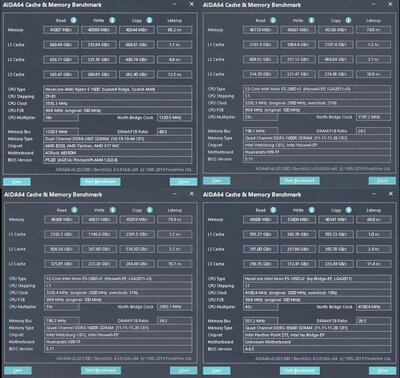Image resolution: width=400 pixels, height=378 pixels.
Task: Save results in the Xeon E5-1650 v2 window
Action: [216, 371]
